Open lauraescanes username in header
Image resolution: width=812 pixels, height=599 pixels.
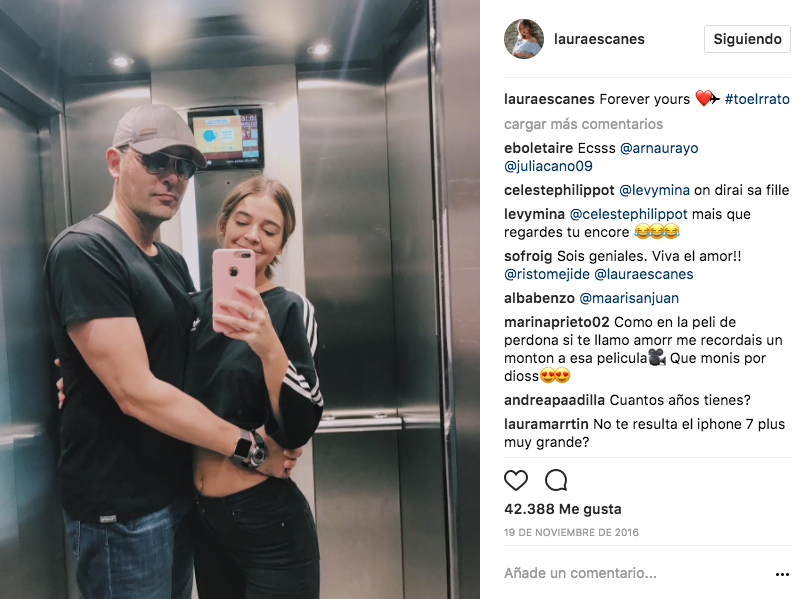tap(599, 39)
